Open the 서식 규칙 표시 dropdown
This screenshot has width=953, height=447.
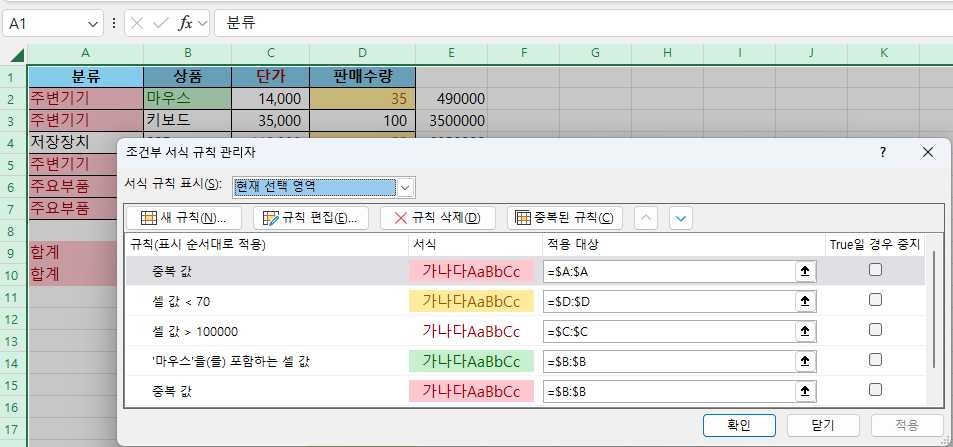click(x=405, y=186)
